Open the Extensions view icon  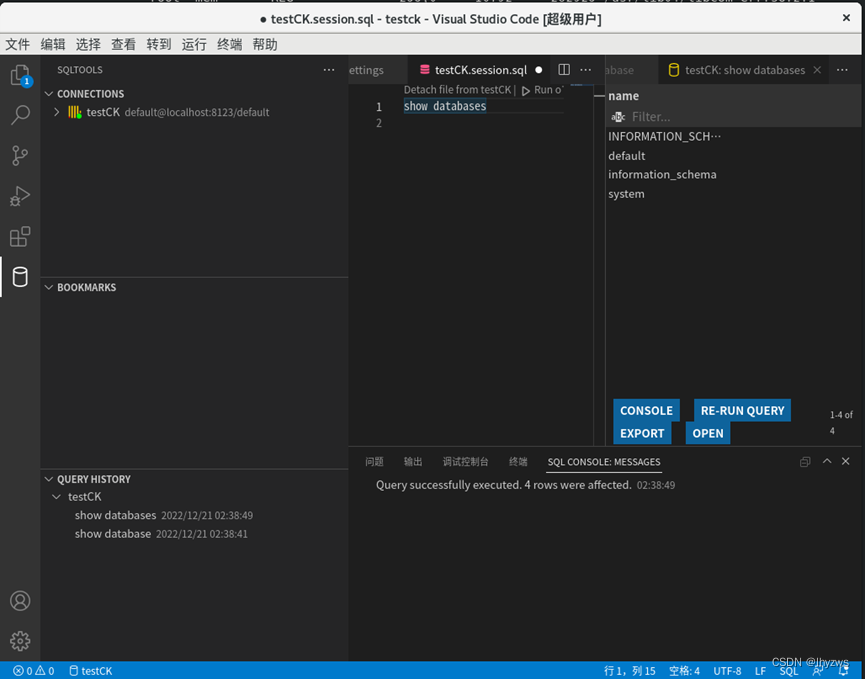click(x=20, y=237)
